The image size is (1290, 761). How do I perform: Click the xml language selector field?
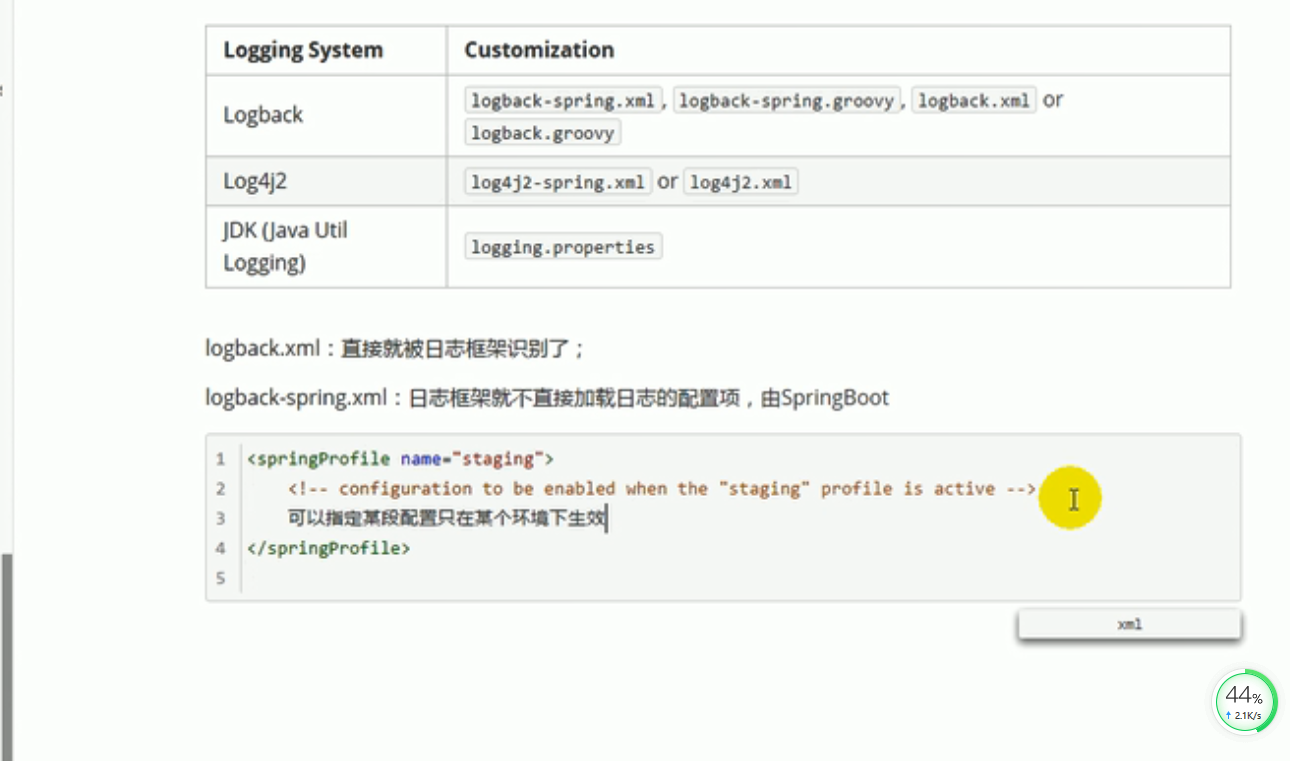coord(1129,624)
